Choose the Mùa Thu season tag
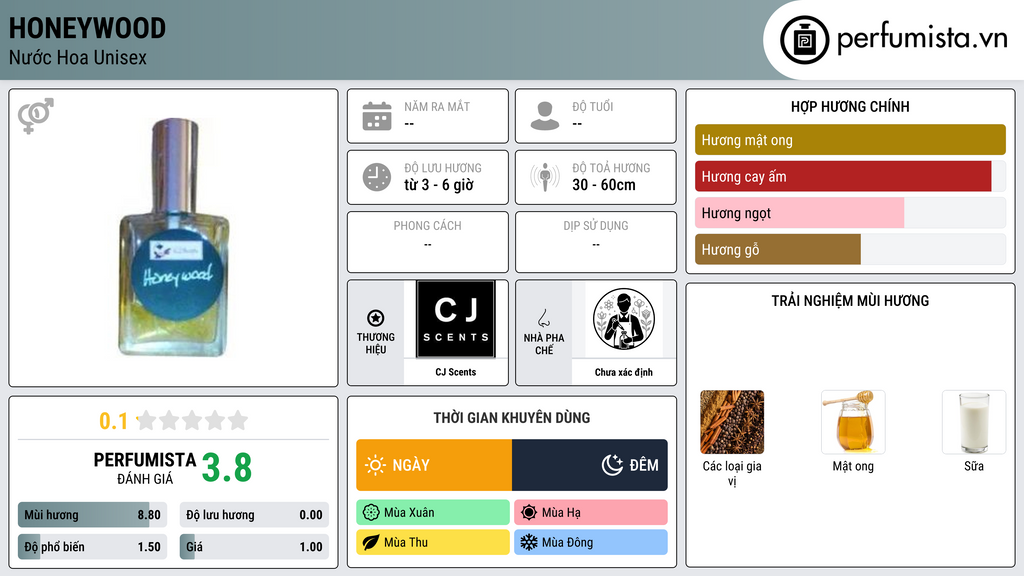Image resolution: width=1024 pixels, height=576 pixels. 433,542
